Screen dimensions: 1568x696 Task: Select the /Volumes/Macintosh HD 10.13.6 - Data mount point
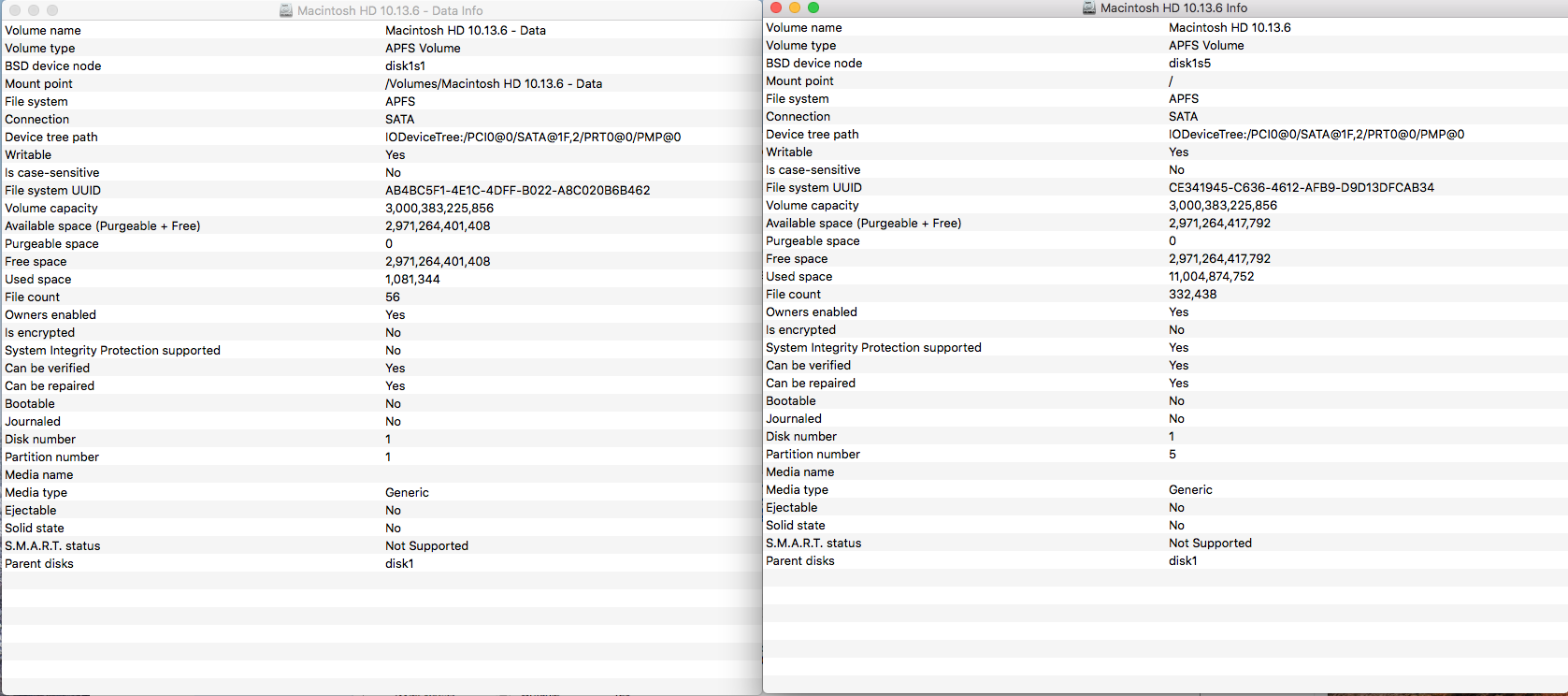pos(493,84)
